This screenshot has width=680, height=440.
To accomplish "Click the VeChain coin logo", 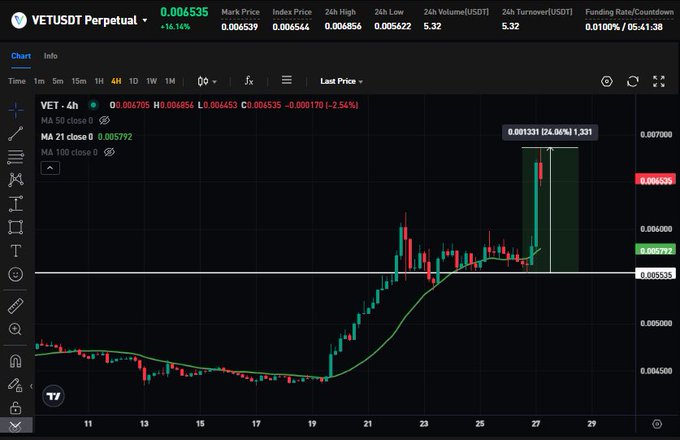I will click(19, 20).
